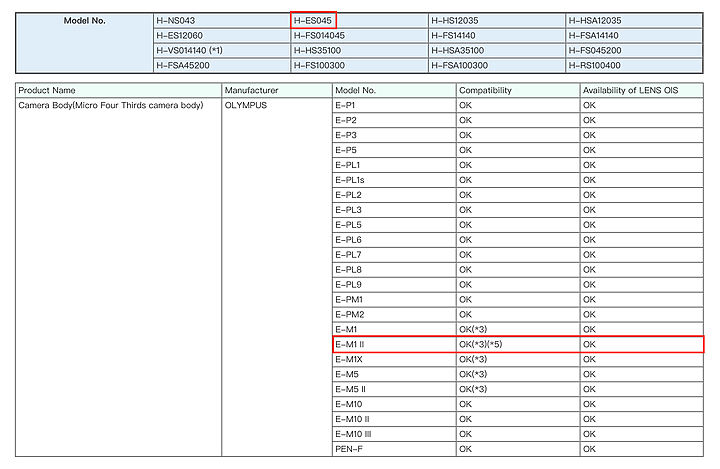
Task: Click the E-P1 model row
Action: (394, 105)
